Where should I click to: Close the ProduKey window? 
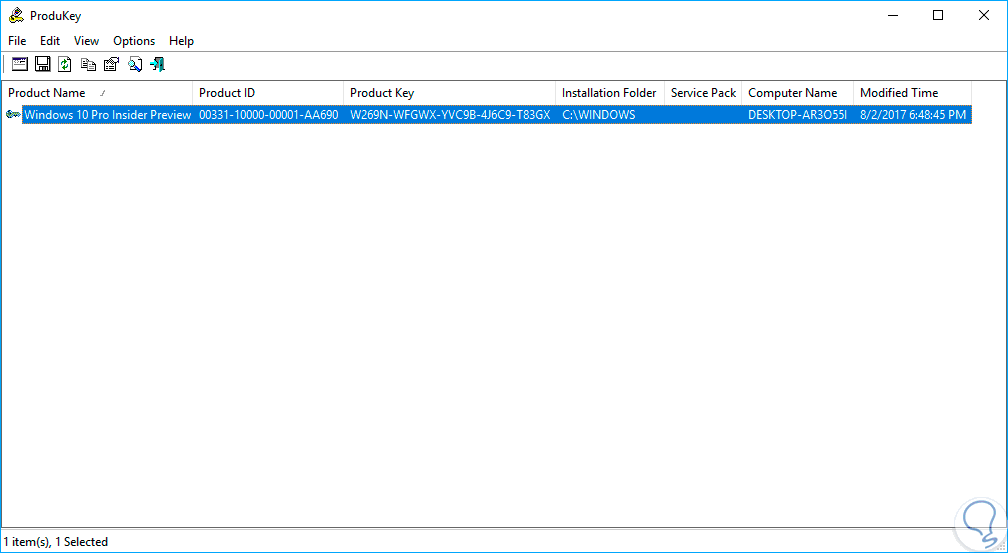(x=984, y=15)
